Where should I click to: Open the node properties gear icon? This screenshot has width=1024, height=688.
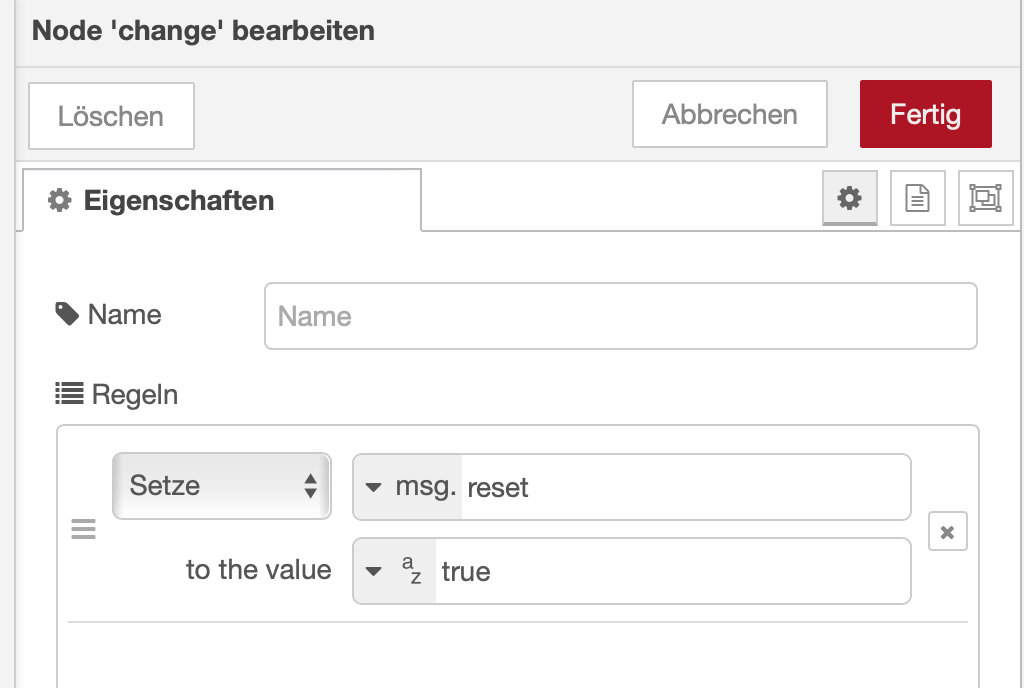pyautogui.click(x=849, y=198)
